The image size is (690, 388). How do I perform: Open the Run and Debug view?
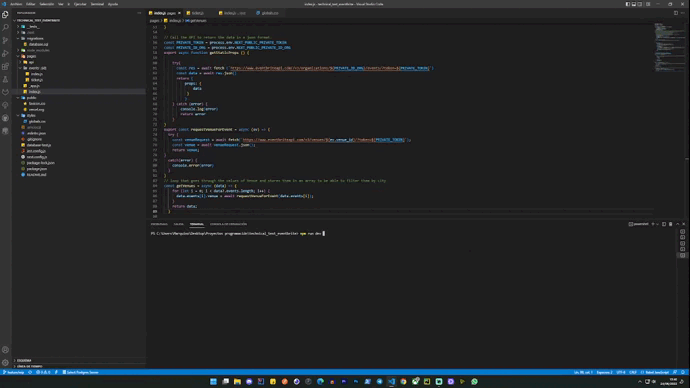[5, 53]
